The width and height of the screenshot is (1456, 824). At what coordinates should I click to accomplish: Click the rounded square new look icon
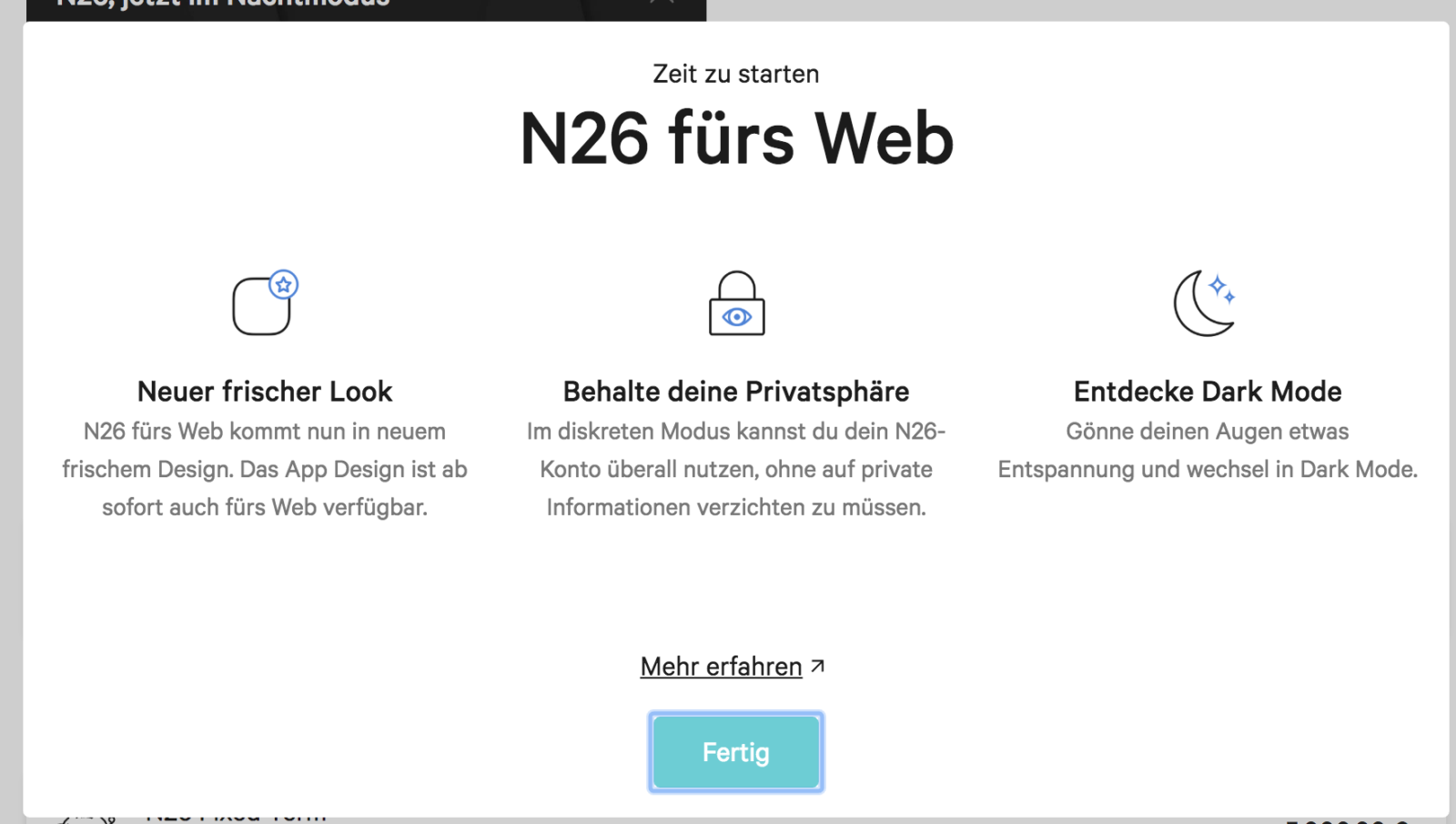click(x=259, y=308)
